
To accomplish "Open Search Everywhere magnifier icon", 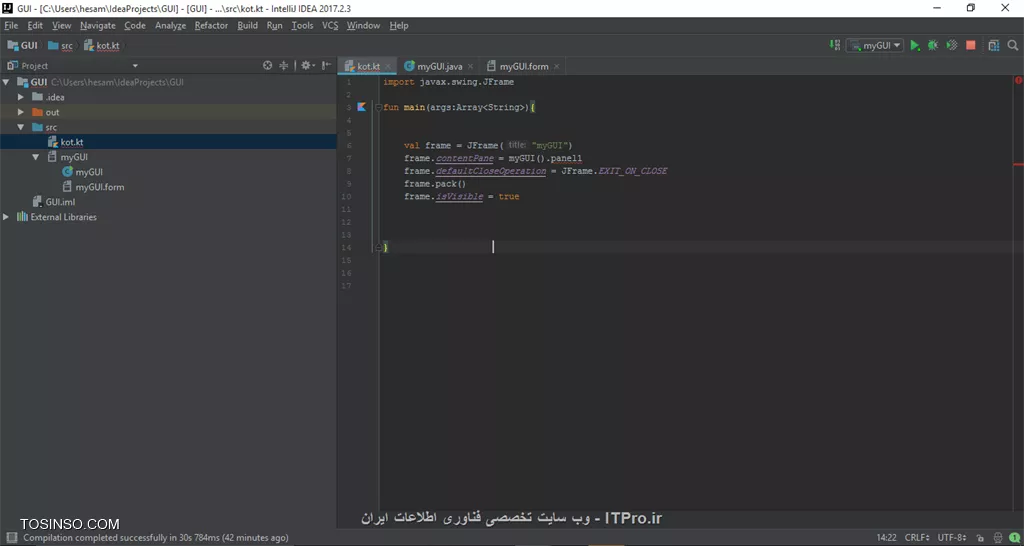I will pyautogui.click(x=1013, y=46).
